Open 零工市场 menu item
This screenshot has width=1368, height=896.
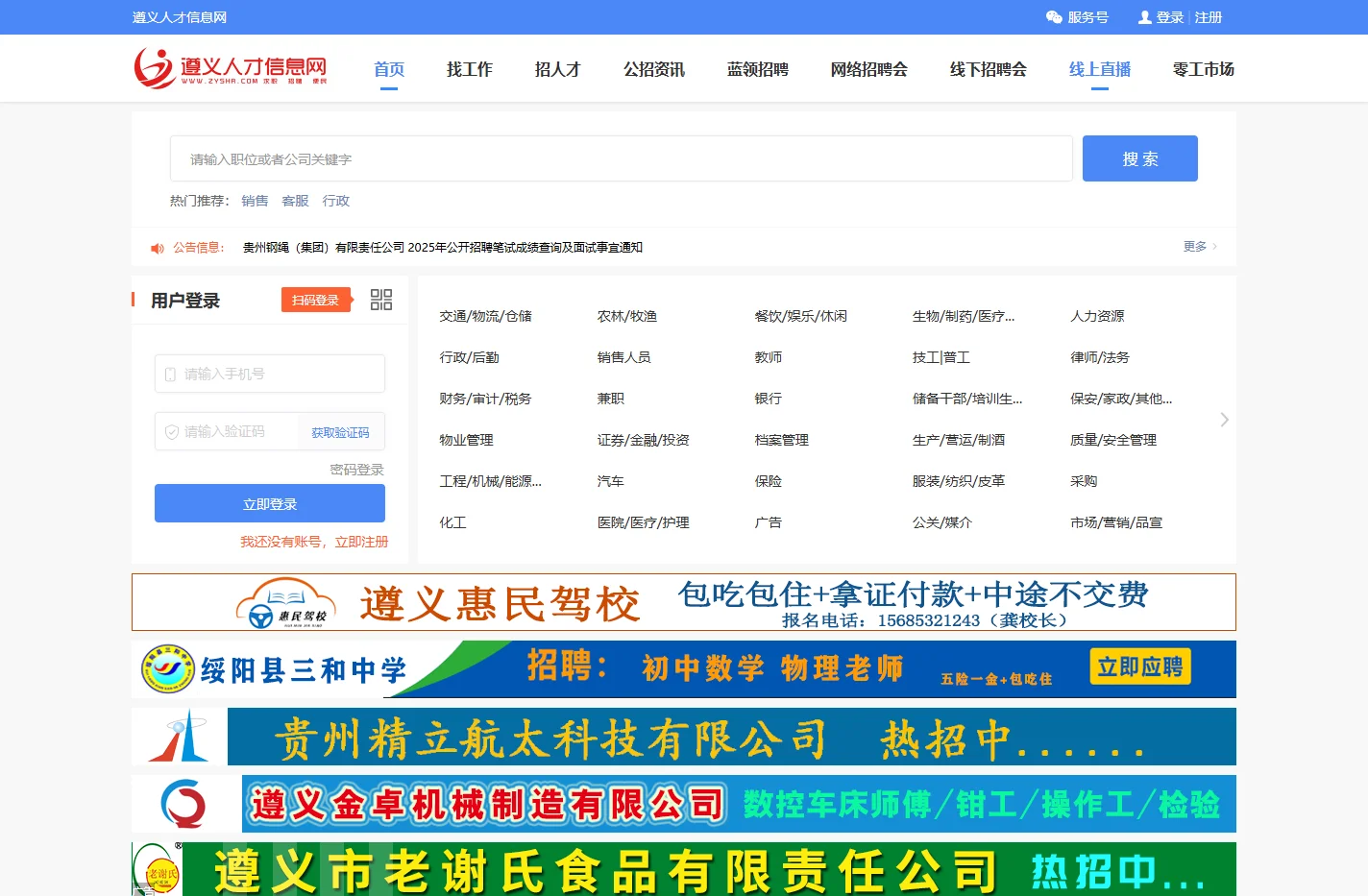(x=1204, y=69)
